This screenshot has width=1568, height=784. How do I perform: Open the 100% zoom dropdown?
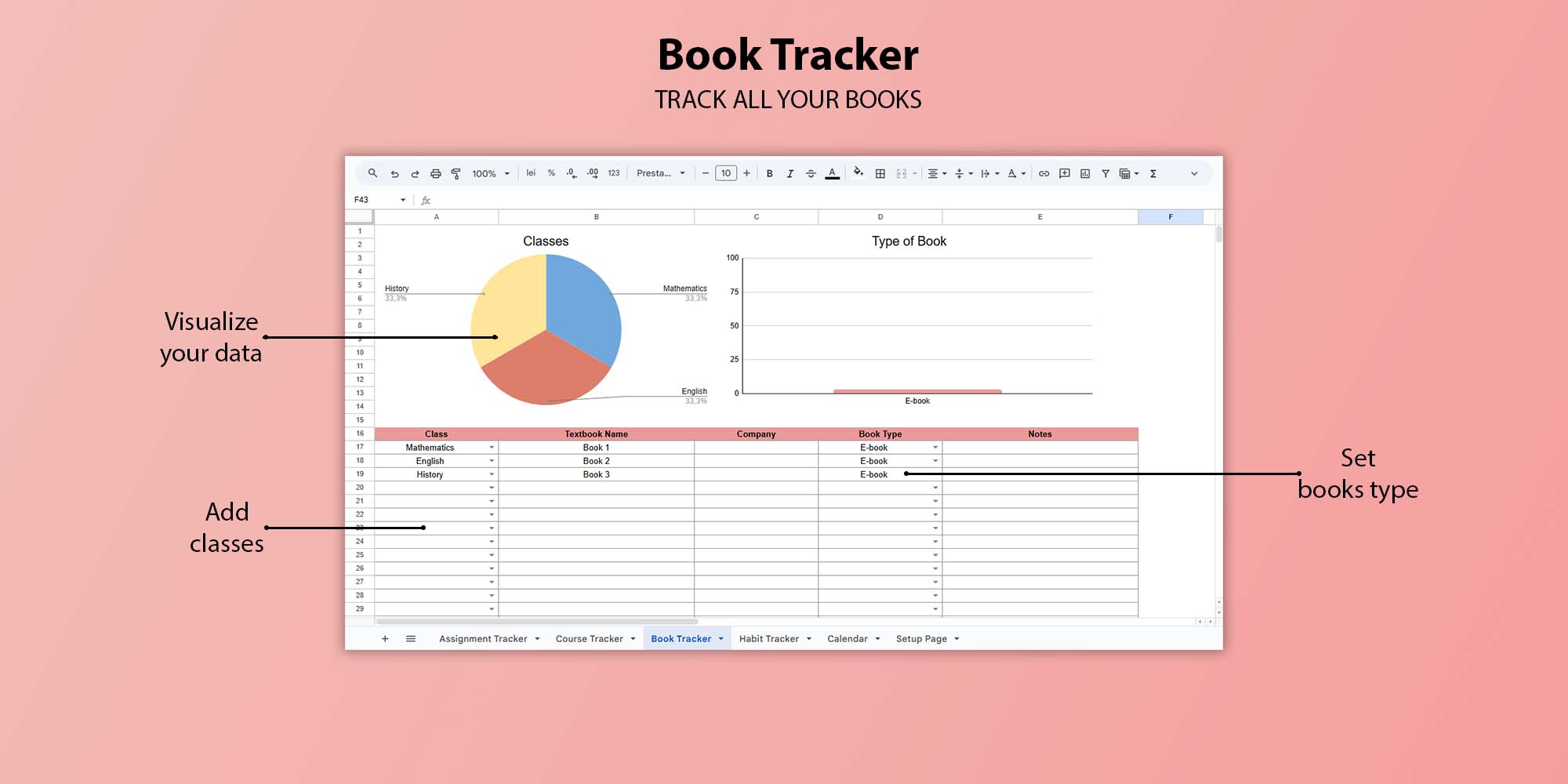[490, 174]
